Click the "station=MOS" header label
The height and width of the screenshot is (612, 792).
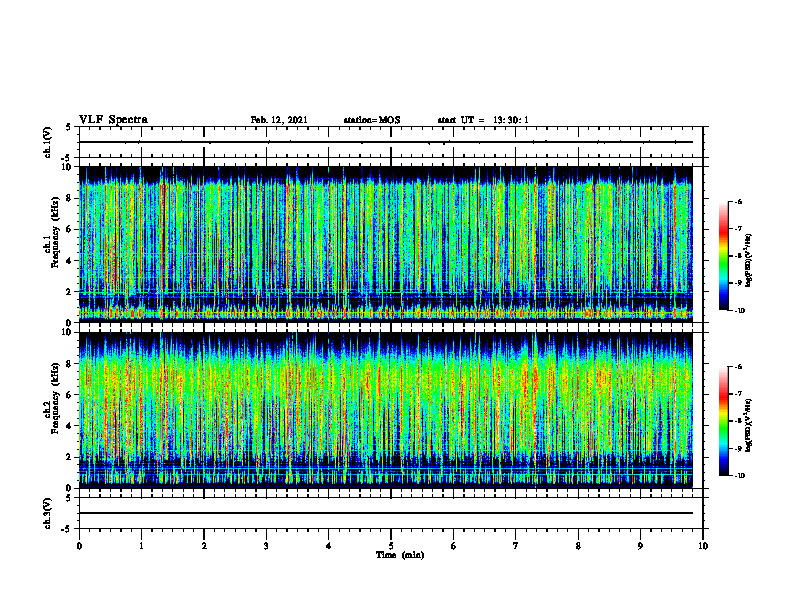point(372,120)
